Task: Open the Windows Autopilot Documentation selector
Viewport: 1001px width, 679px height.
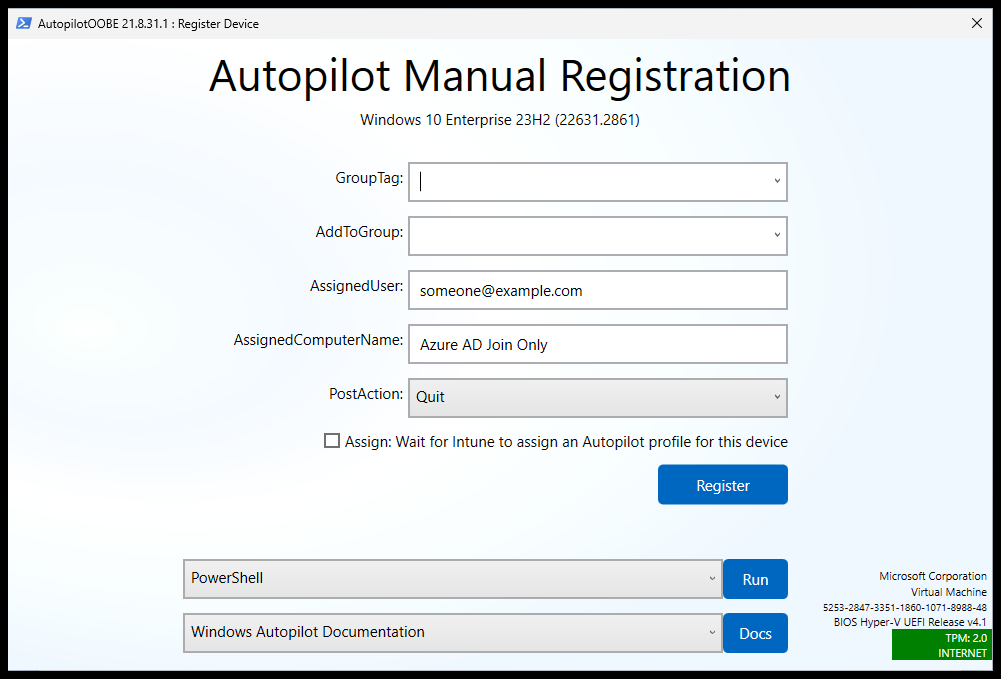Action: pyautogui.click(x=712, y=633)
